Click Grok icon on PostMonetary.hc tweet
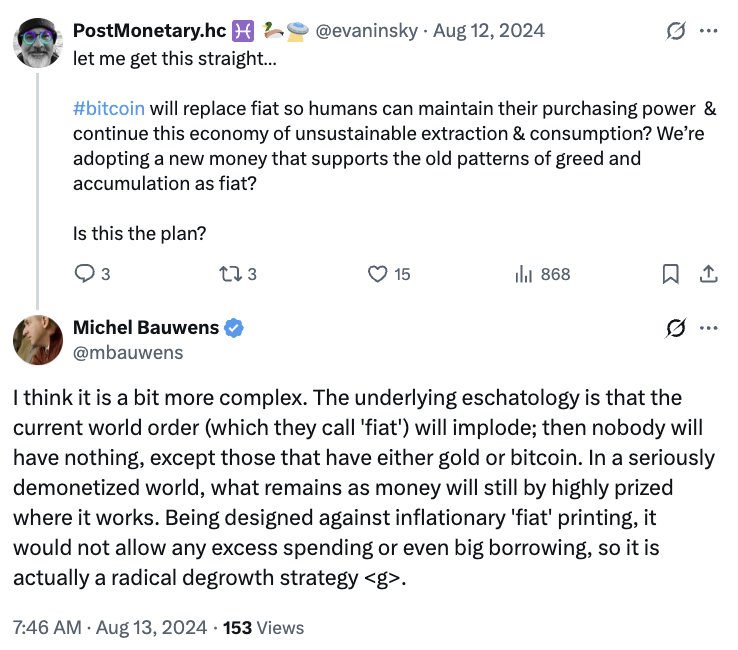Screen dimensions: 738x650 click(675, 30)
